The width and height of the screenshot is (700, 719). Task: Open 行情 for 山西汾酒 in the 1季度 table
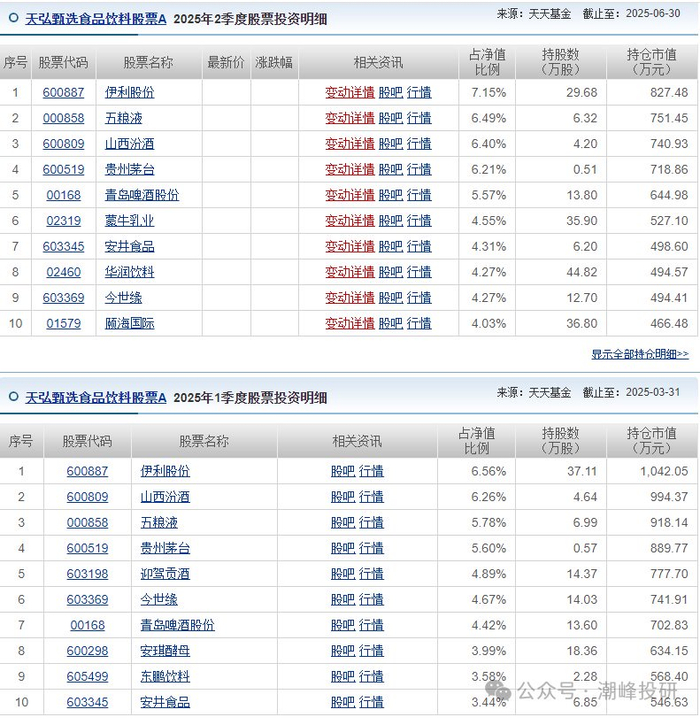tap(371, 497)
